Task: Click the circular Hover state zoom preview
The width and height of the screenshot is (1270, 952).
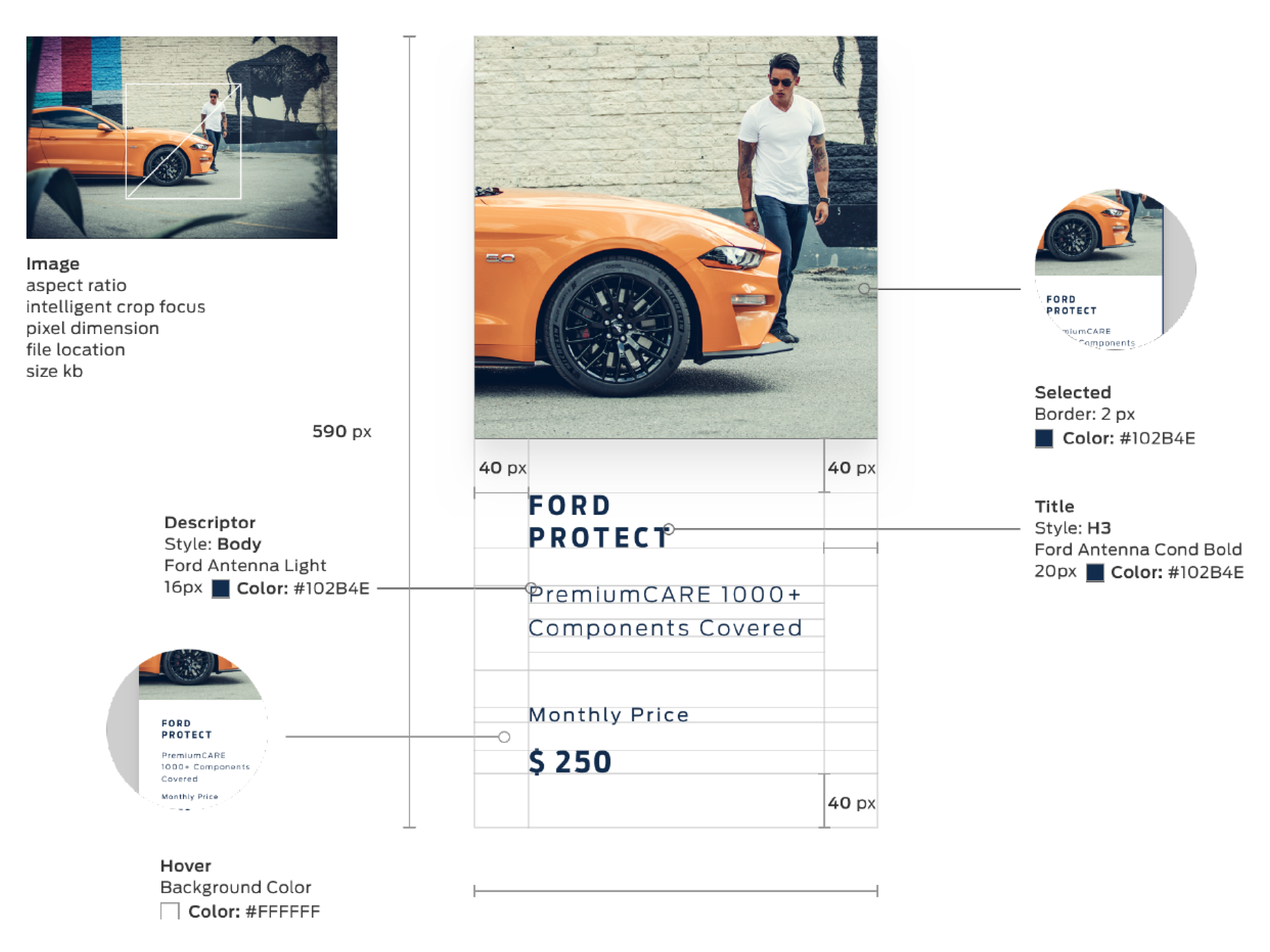Action: pyautogui.click(x=187, y=729)
